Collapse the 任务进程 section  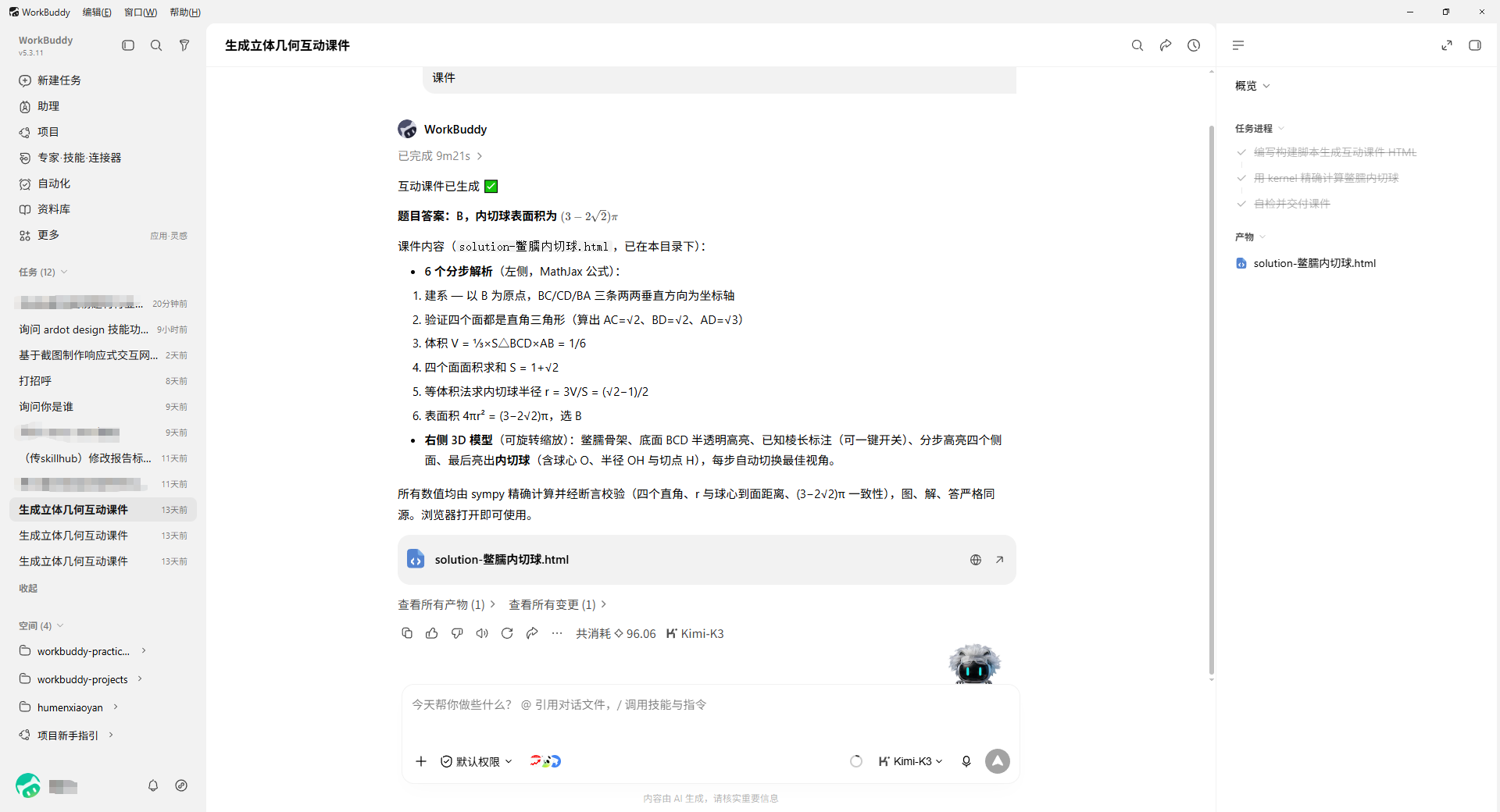1259,128
